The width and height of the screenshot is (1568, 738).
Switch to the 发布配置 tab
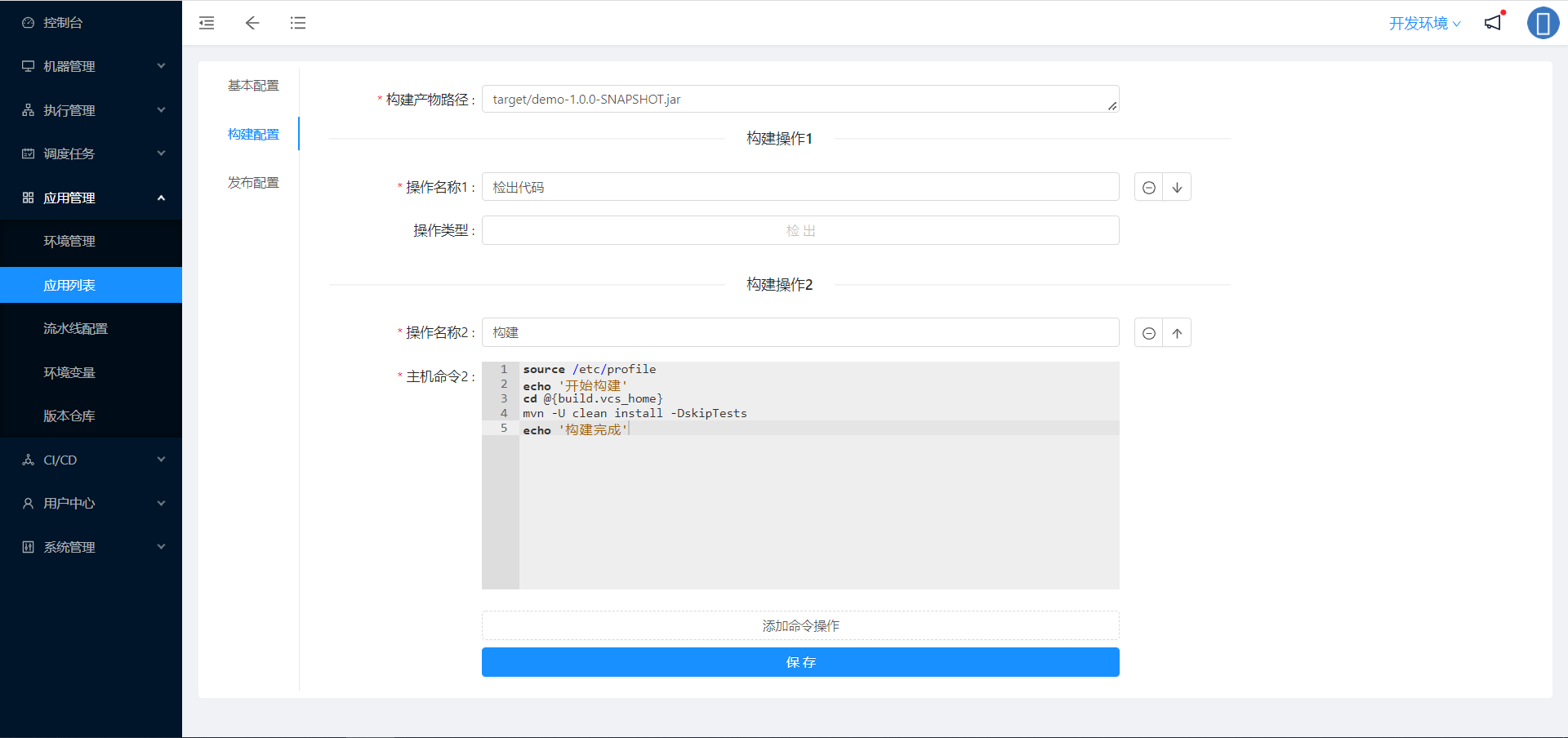pos(253,182)
